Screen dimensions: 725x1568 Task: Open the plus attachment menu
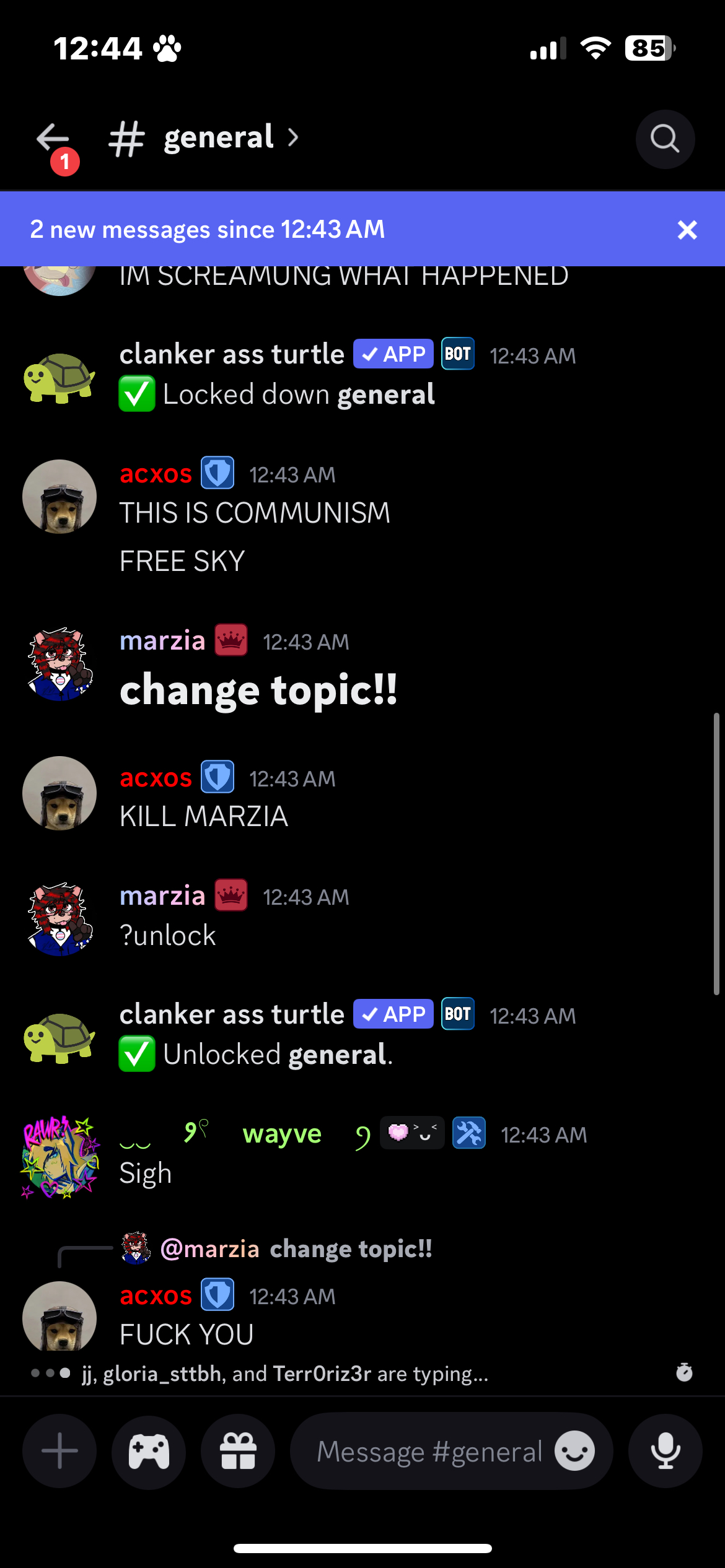(59, 1451)
